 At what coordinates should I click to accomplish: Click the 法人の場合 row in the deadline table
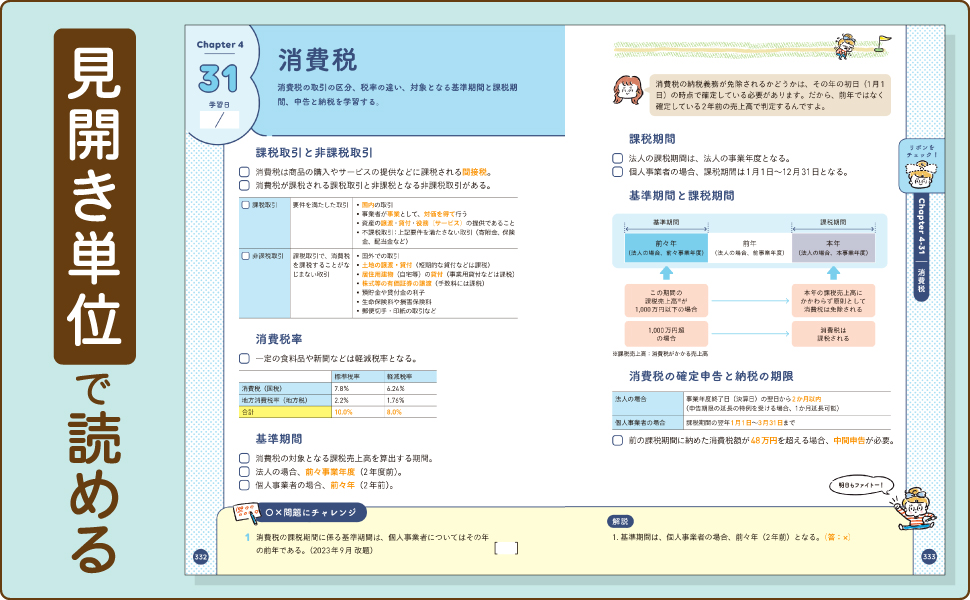[x=752, y=403]
